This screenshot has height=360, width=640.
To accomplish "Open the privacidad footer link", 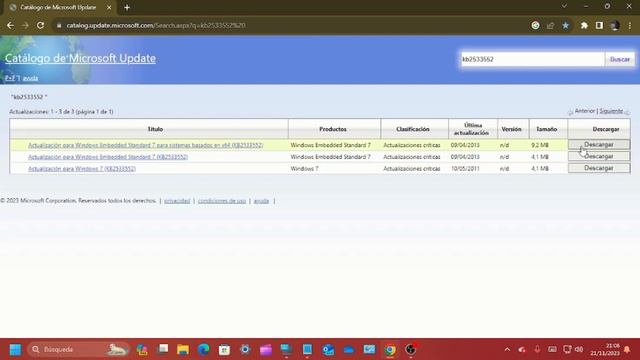I will point(177,201).
